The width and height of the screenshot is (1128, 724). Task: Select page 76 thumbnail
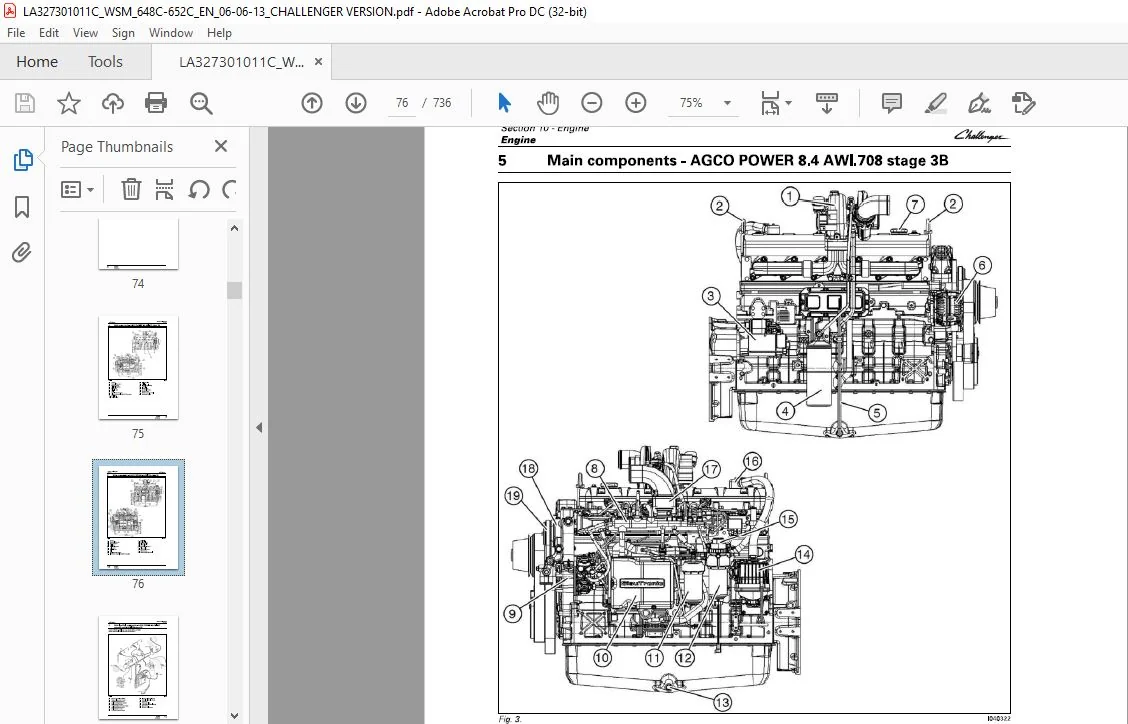138,517
